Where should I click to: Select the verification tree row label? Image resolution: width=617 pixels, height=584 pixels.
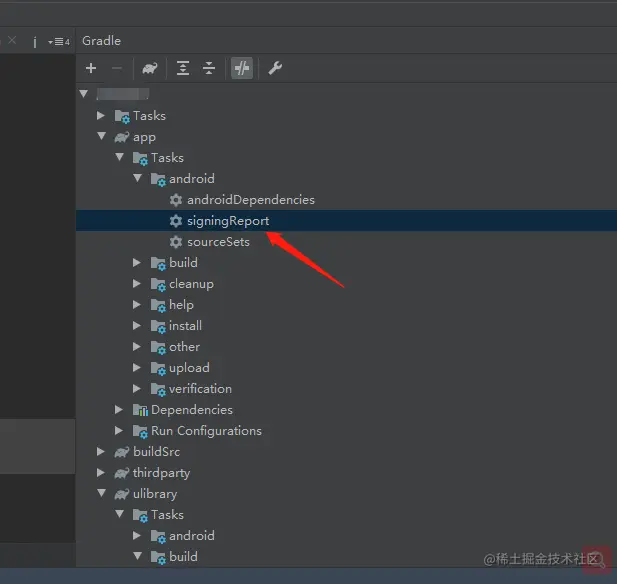(200, 389)
